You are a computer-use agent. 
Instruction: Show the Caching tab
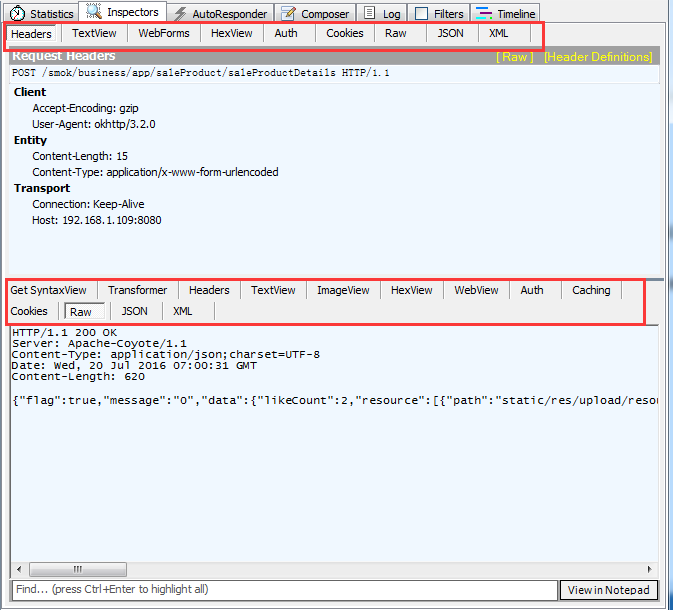tap(591, 290)
